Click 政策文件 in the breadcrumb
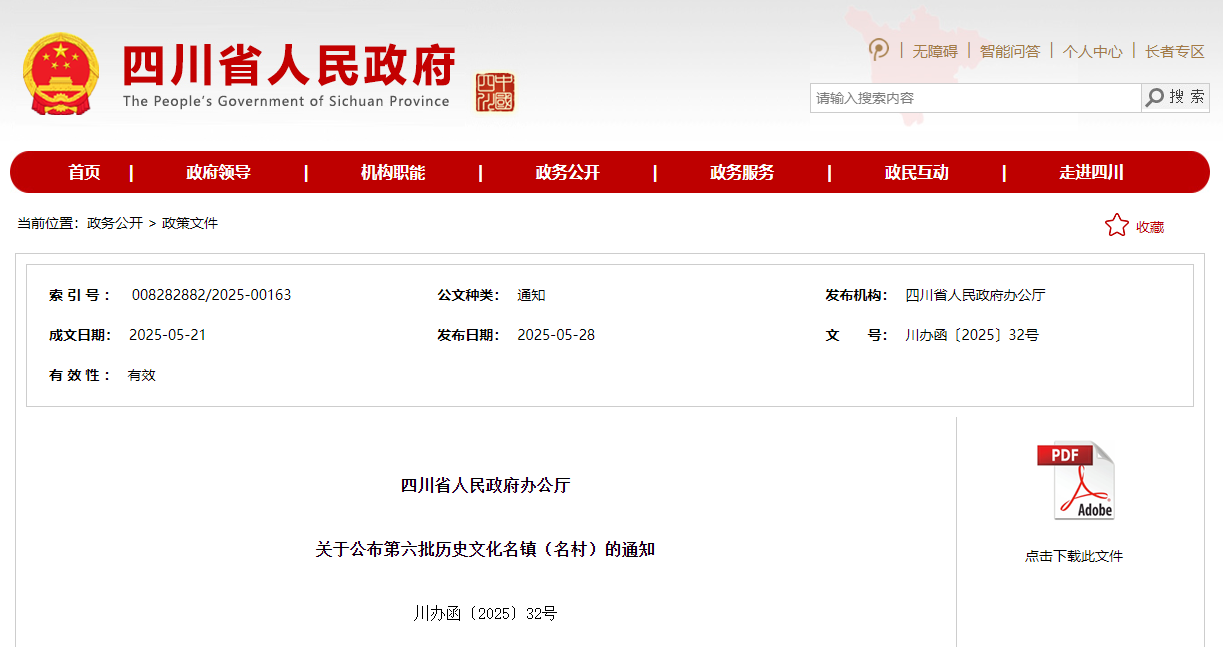 click(x=190, y=223)
